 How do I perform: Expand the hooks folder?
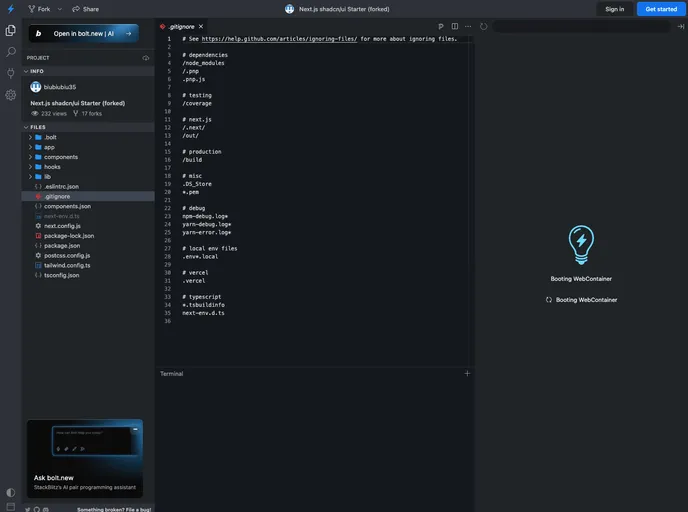click(88, 167)
